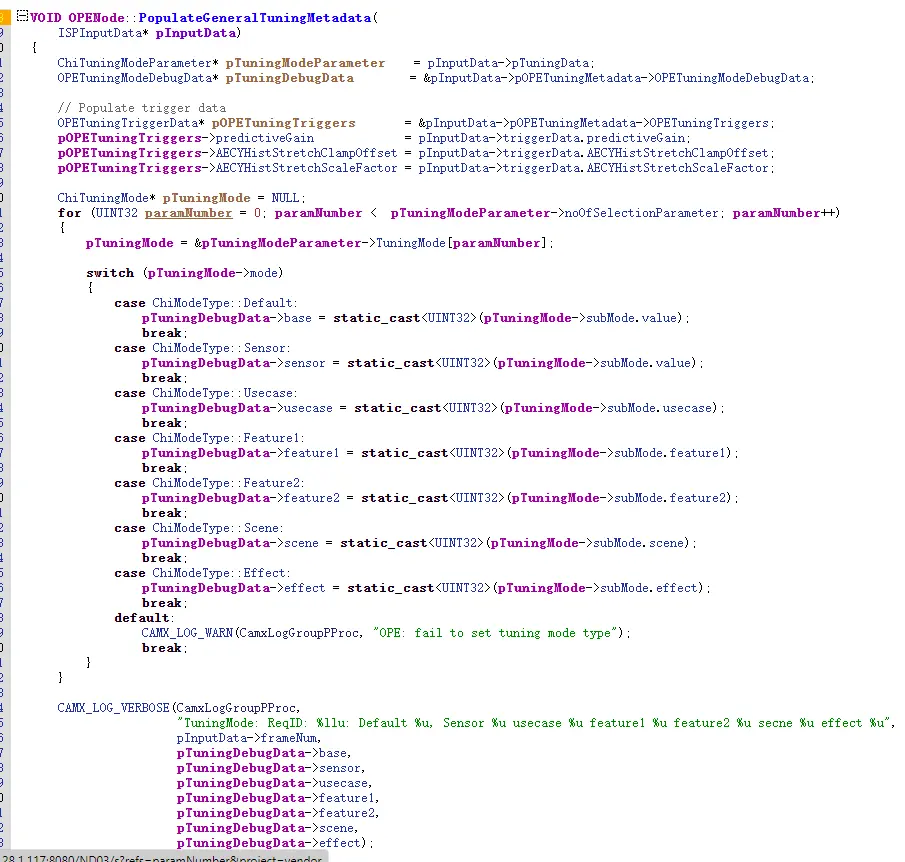Click the for keyword of the loop
The width and height of the screenshot is (905, 862).
(x=69, y=213)
